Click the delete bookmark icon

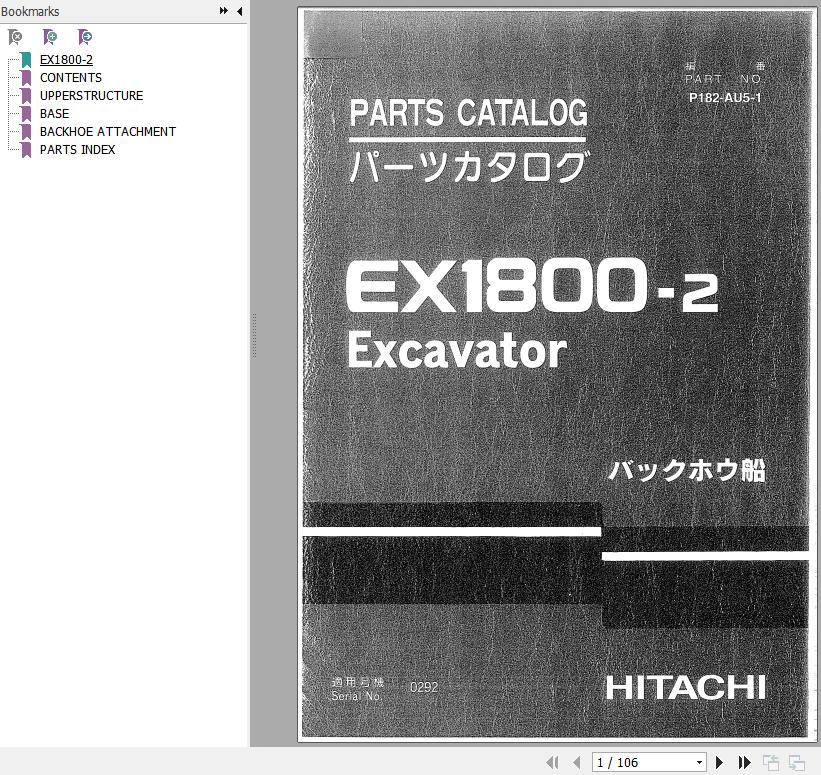(x=16, y=37)
